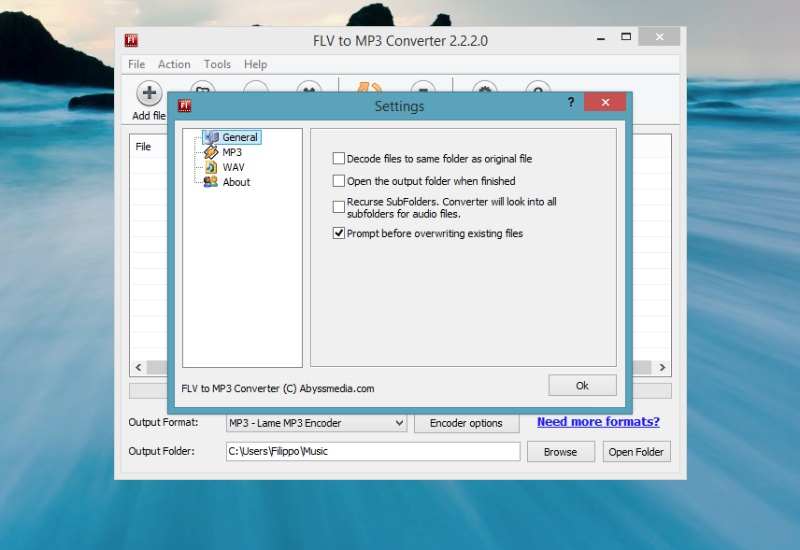Select the MP3 settings tree item
Image resolution: width=800 pixels, height=550 pixels.
(231, 152)
